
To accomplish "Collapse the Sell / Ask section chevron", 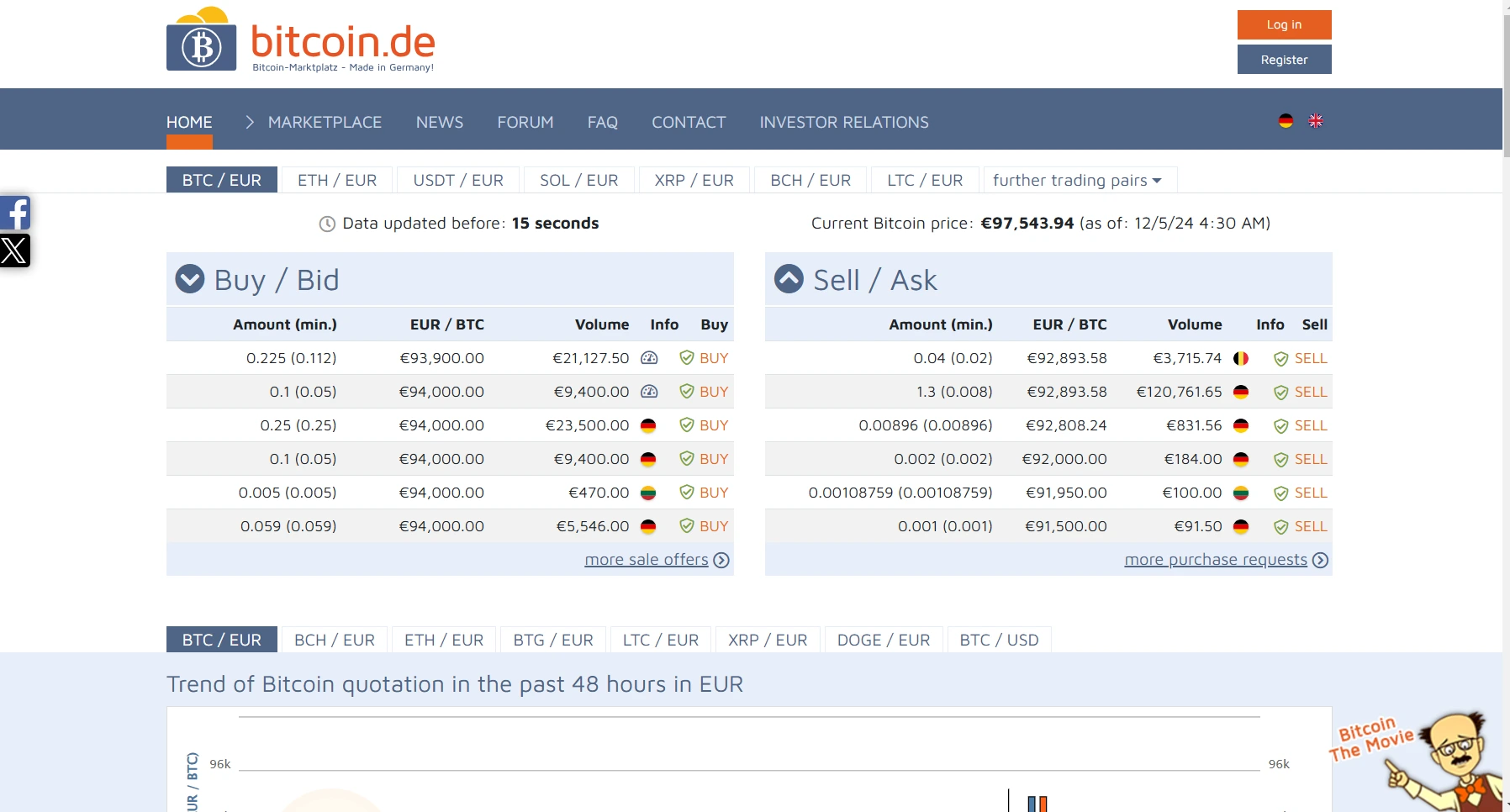I will point(789,279).
